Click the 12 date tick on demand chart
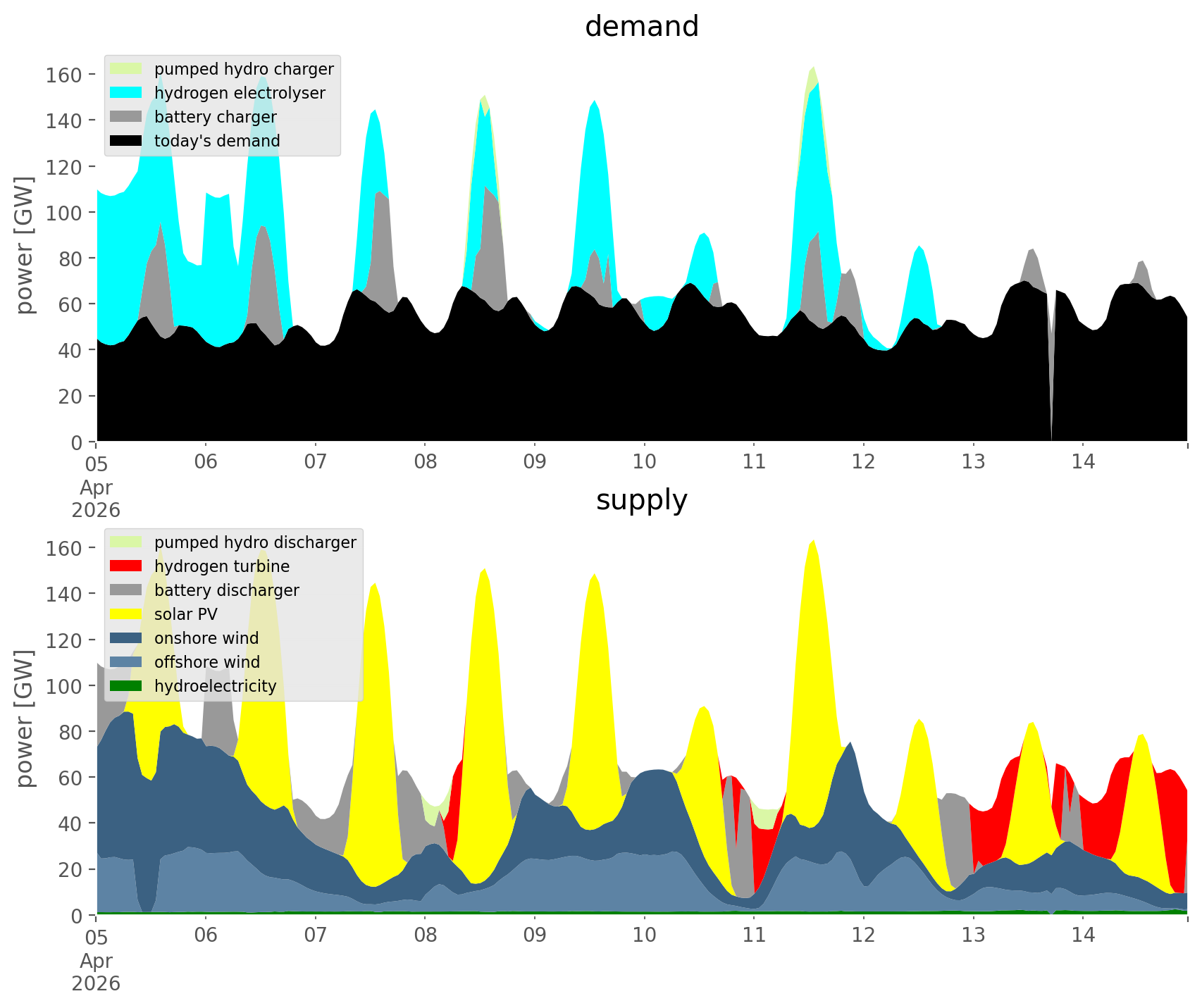 [x=864, y=462]
